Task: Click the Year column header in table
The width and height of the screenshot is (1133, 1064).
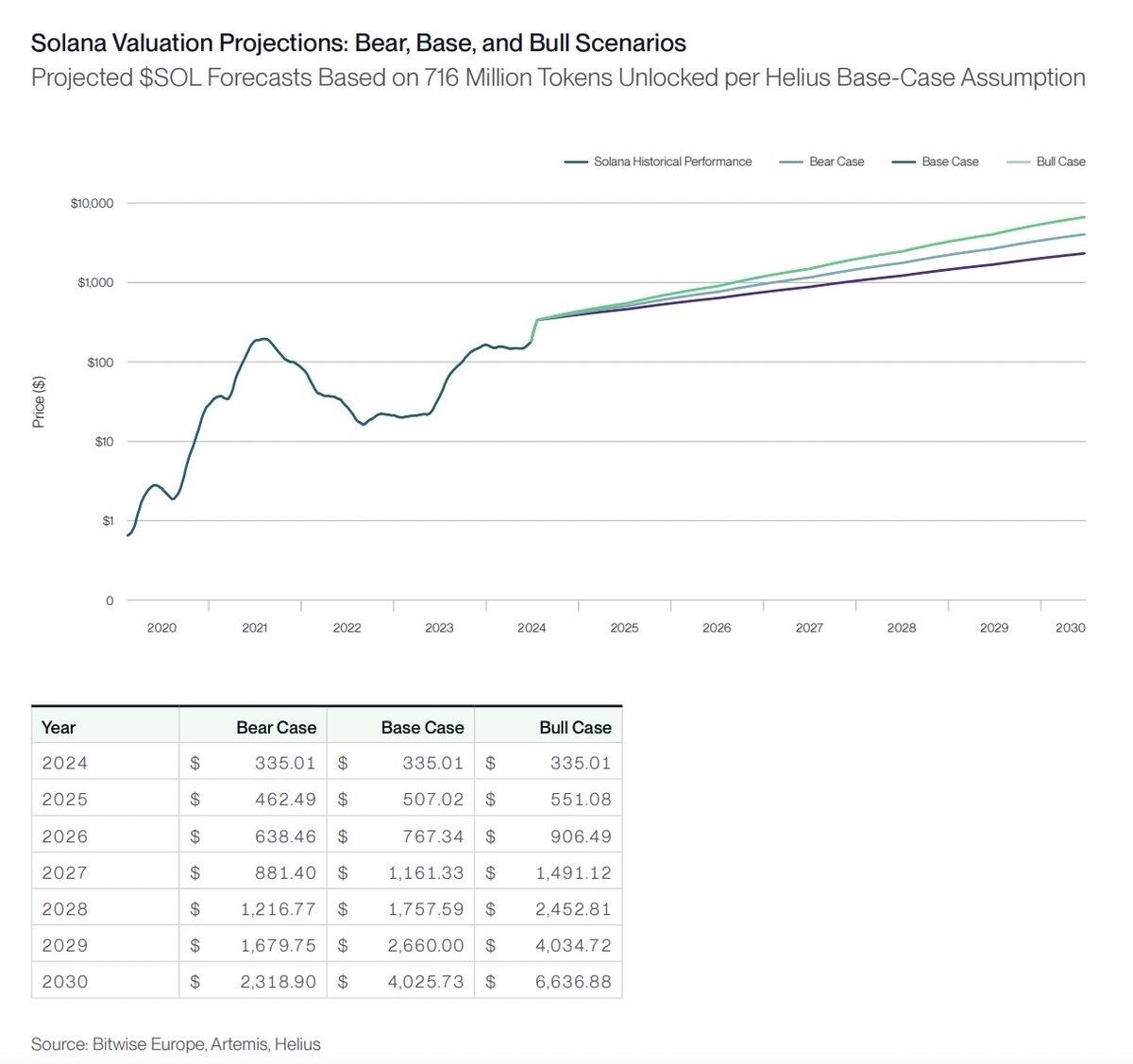Action: [59, 727]
